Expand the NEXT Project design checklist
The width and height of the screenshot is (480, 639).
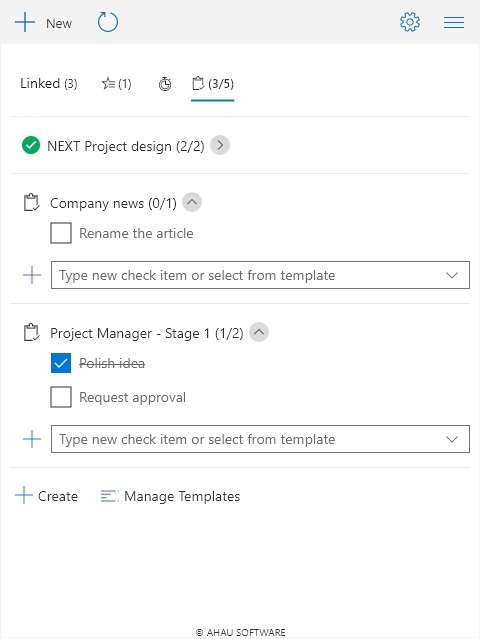tap(220, 145)
